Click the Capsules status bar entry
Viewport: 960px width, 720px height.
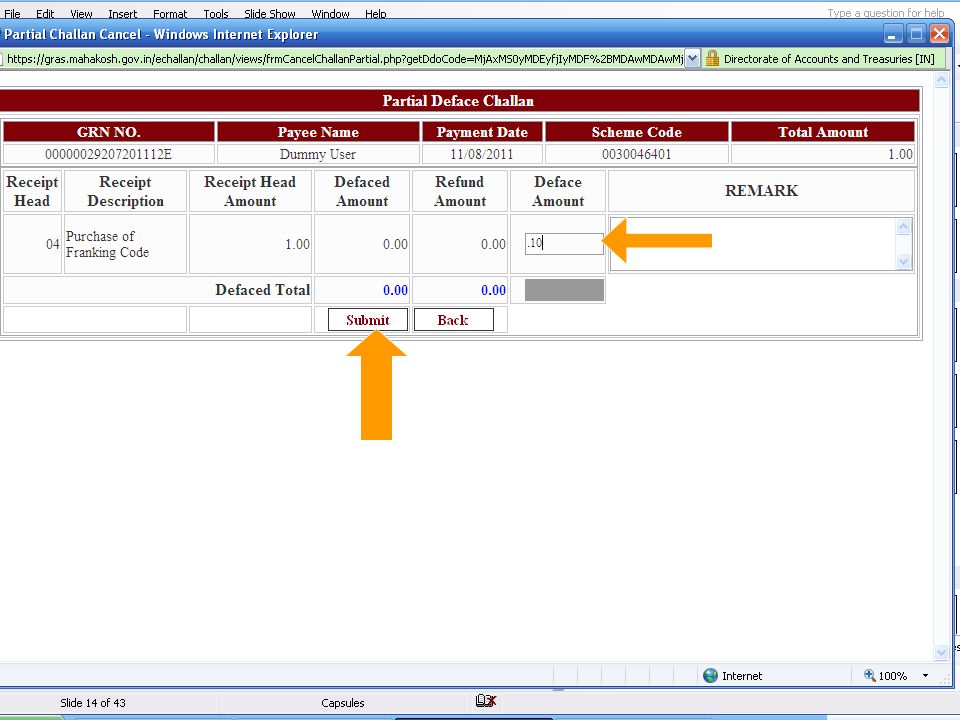[x=342, y=702]
